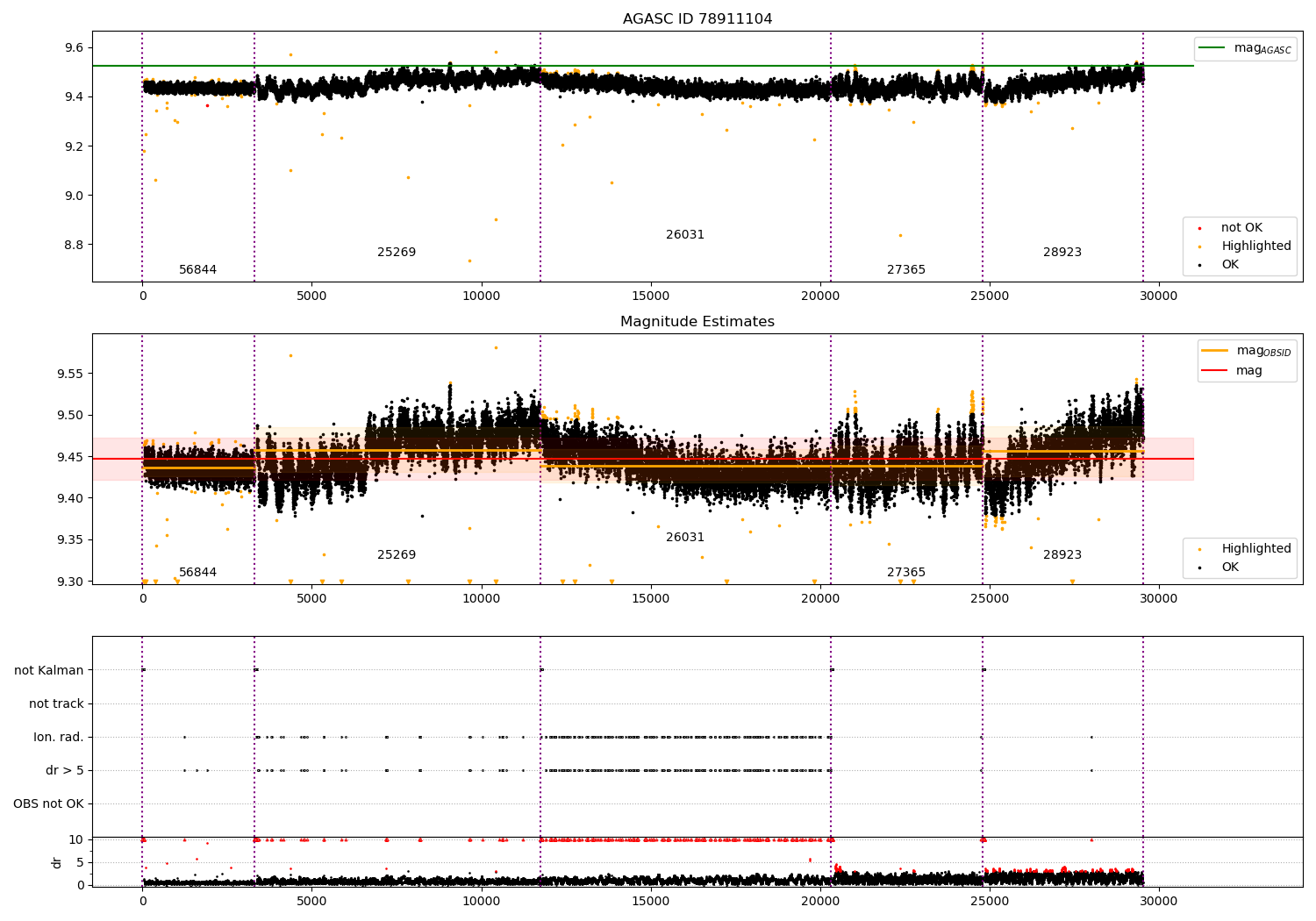Click the 9.50 y-axis tick label
1316x921 pixels.
pos(70,415)
